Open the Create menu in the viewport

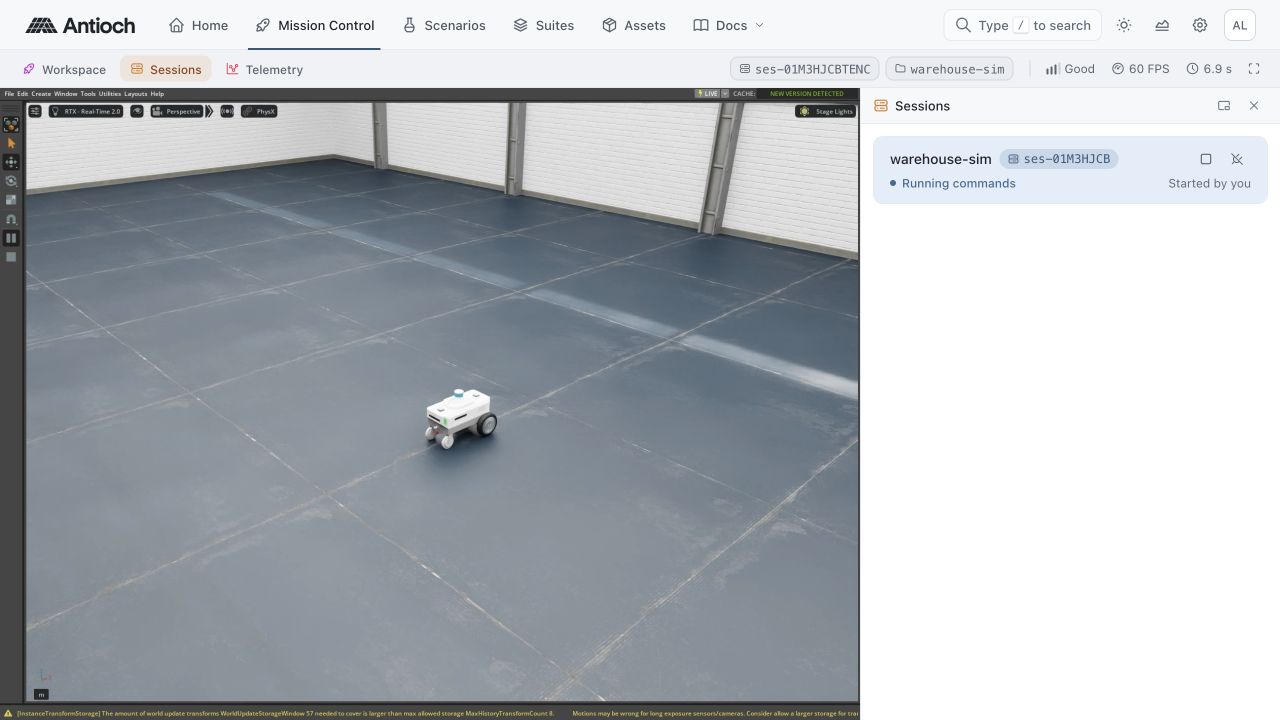41,94
